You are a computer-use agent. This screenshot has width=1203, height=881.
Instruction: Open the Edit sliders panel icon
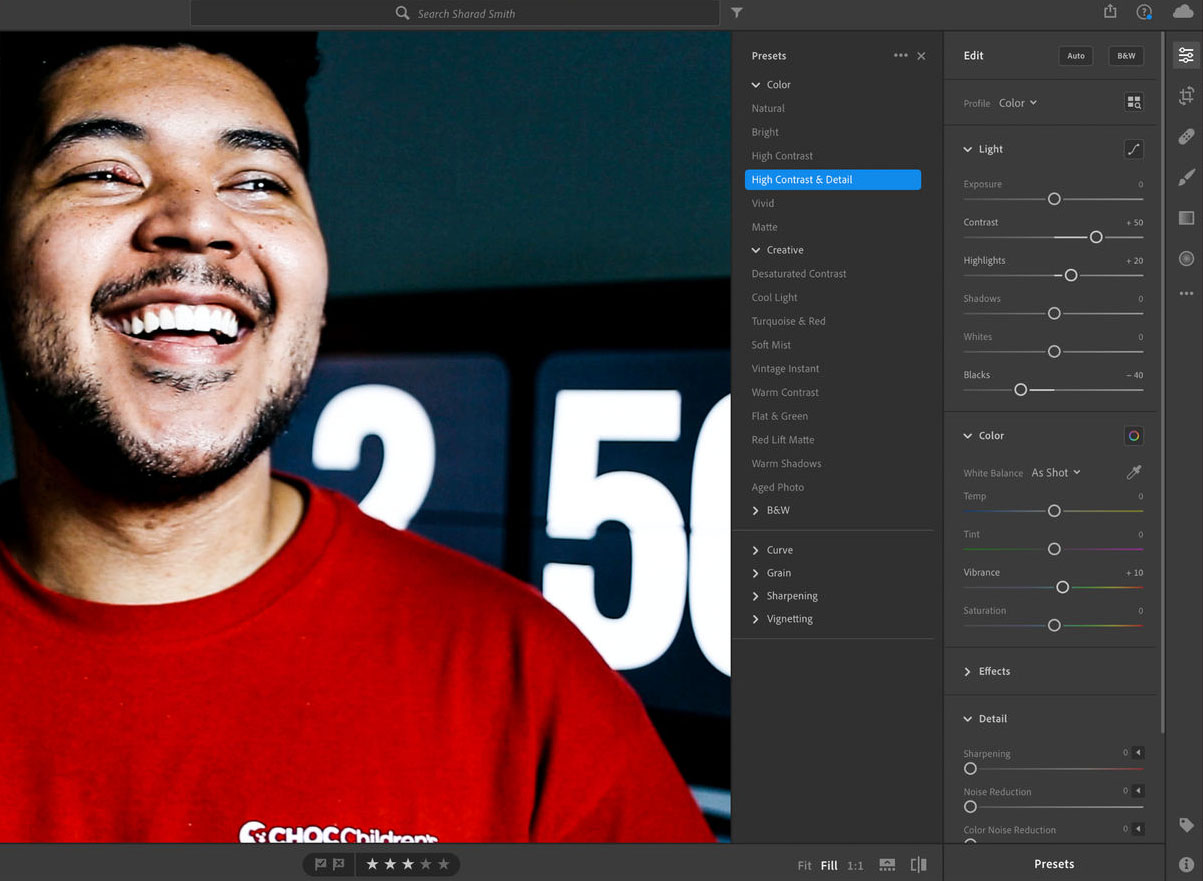pos(1186,56)
